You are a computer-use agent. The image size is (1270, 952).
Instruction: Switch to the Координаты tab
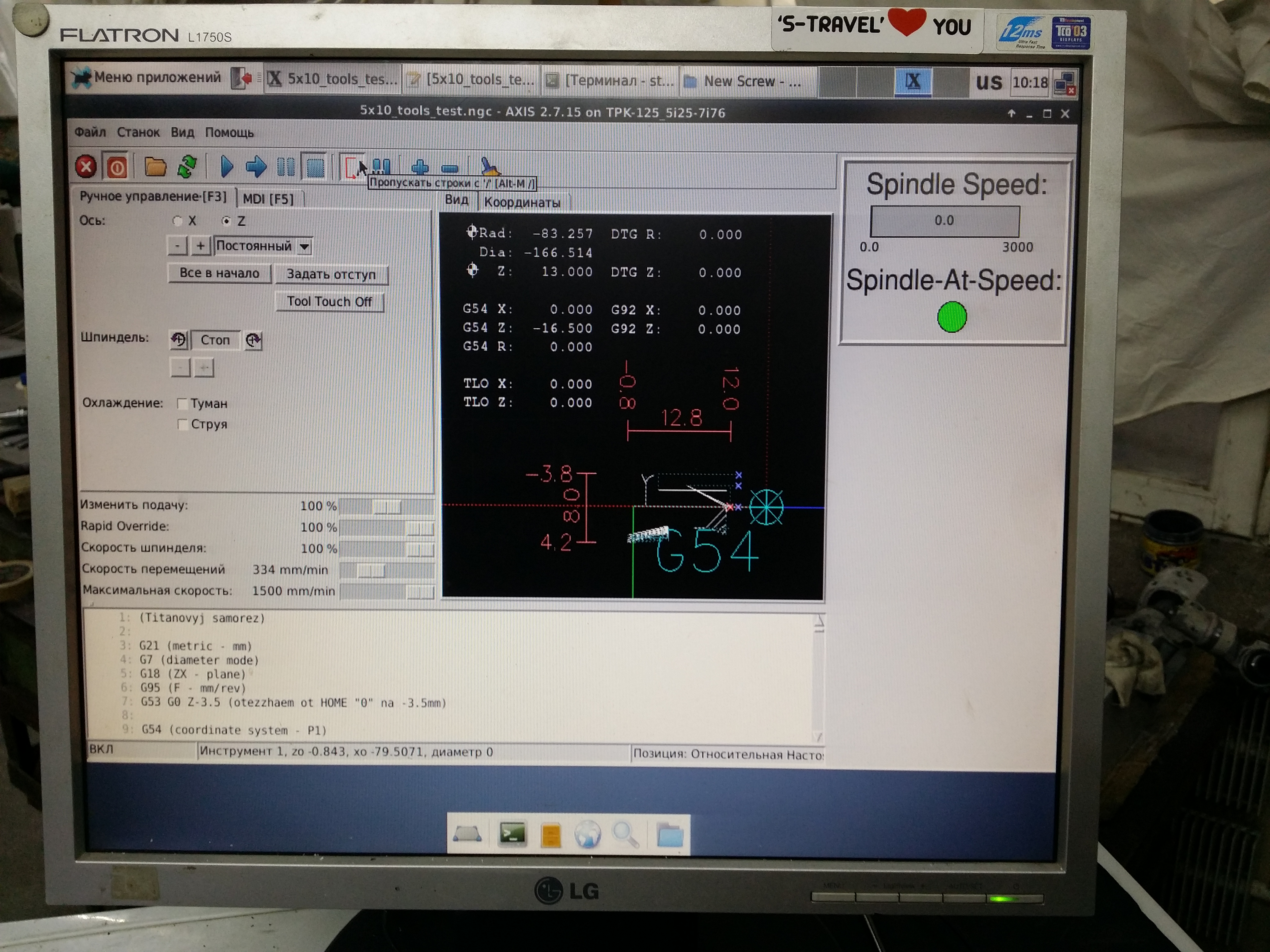click(x=522, y=202)
